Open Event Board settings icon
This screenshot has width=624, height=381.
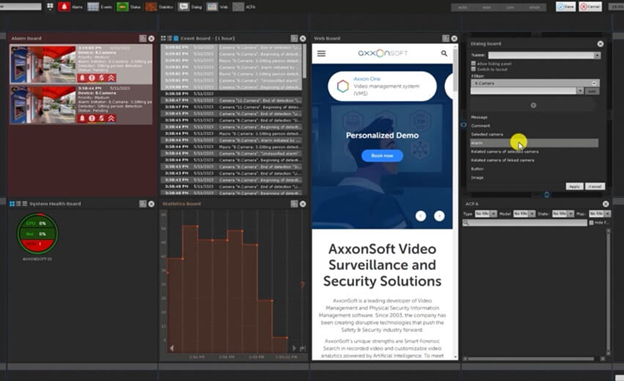(294, 38)
